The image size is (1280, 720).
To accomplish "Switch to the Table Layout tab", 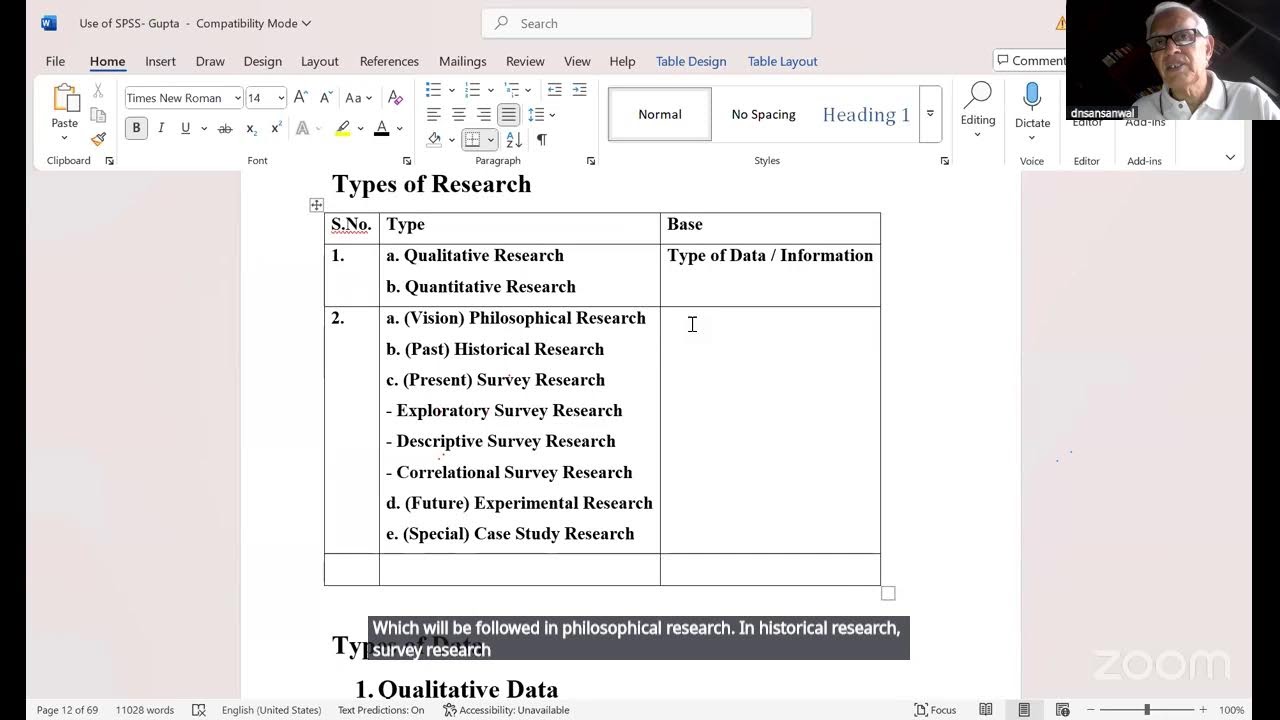I will tap(783, 61).
